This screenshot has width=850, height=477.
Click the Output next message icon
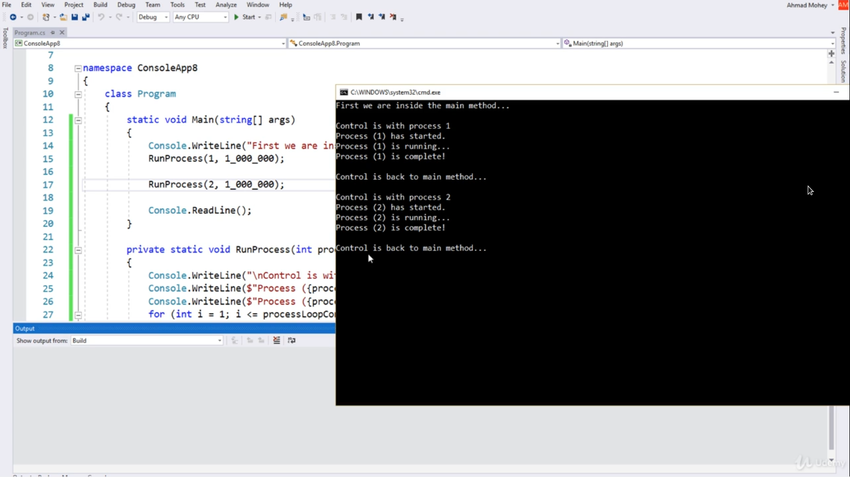[261, 340]
